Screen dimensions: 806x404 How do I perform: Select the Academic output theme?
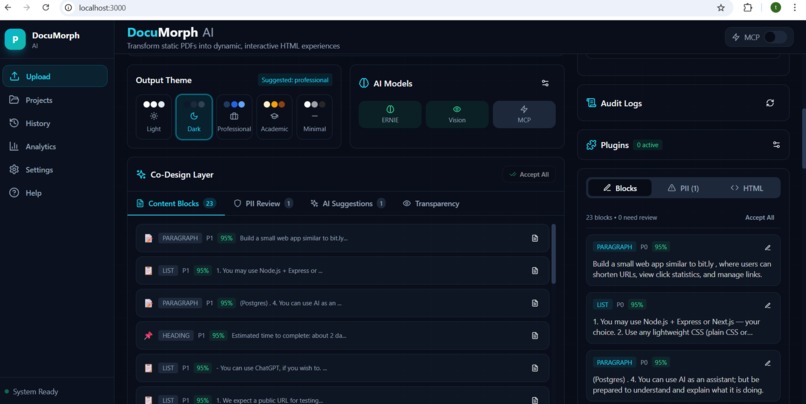click(x=274, y=117)
